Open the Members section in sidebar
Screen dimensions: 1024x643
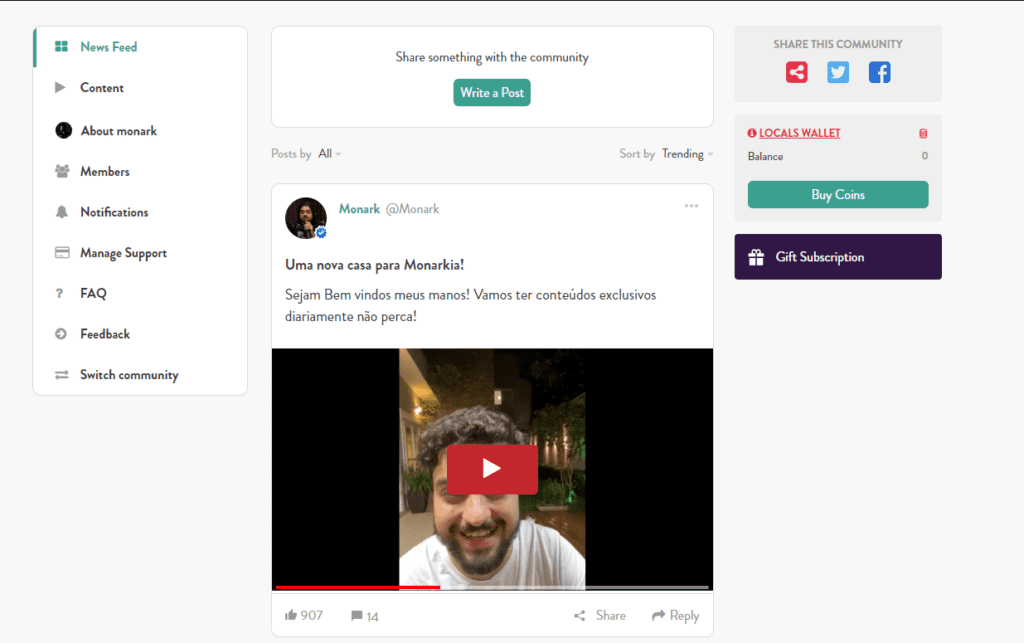click(105, 172)
